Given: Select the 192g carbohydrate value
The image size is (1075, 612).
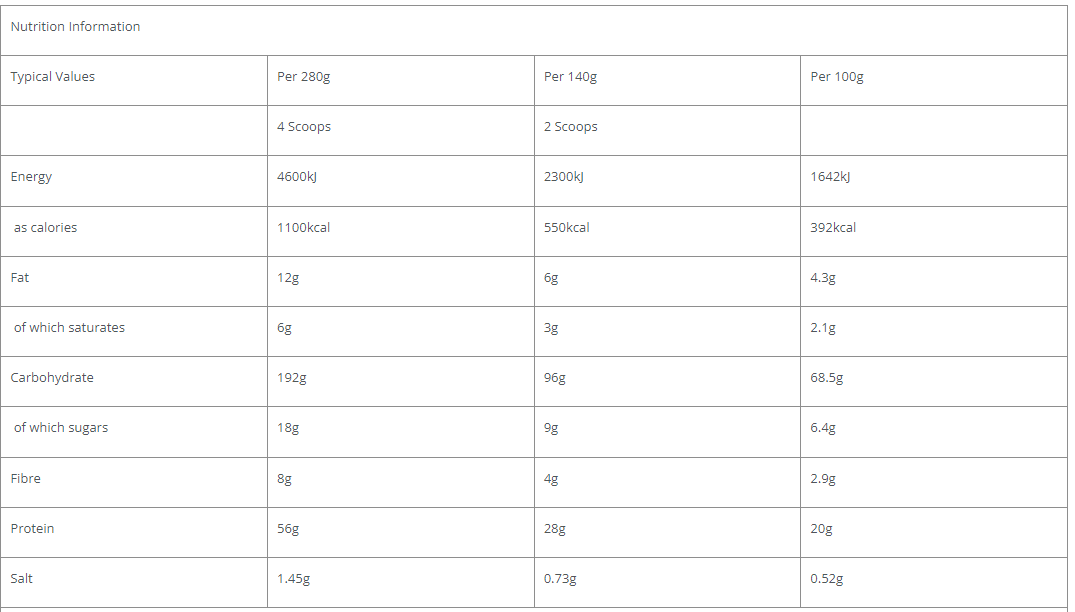Looking at the screenshot, I should 292,378.
